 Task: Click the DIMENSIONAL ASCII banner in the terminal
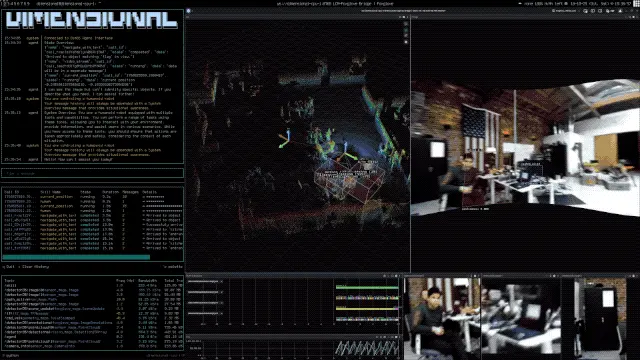(x=92, y=20)
